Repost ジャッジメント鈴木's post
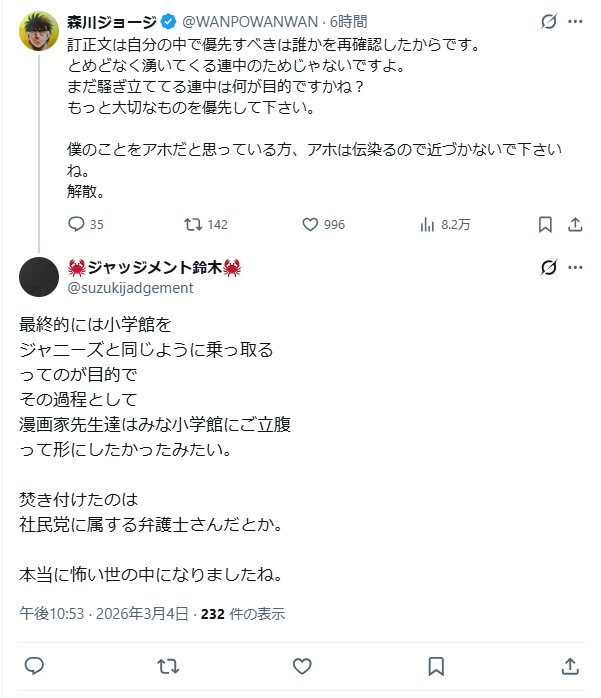 click(x=168, y=665)
